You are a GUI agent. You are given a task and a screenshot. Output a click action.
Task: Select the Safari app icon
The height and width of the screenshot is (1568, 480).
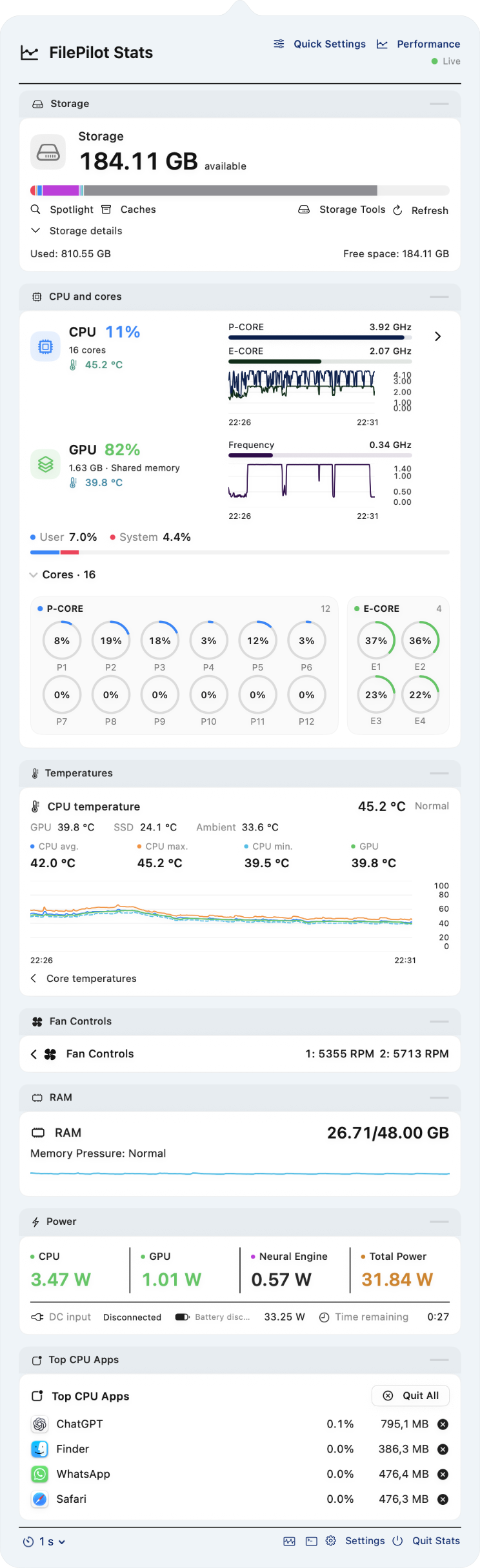[x=40, y=1500]
